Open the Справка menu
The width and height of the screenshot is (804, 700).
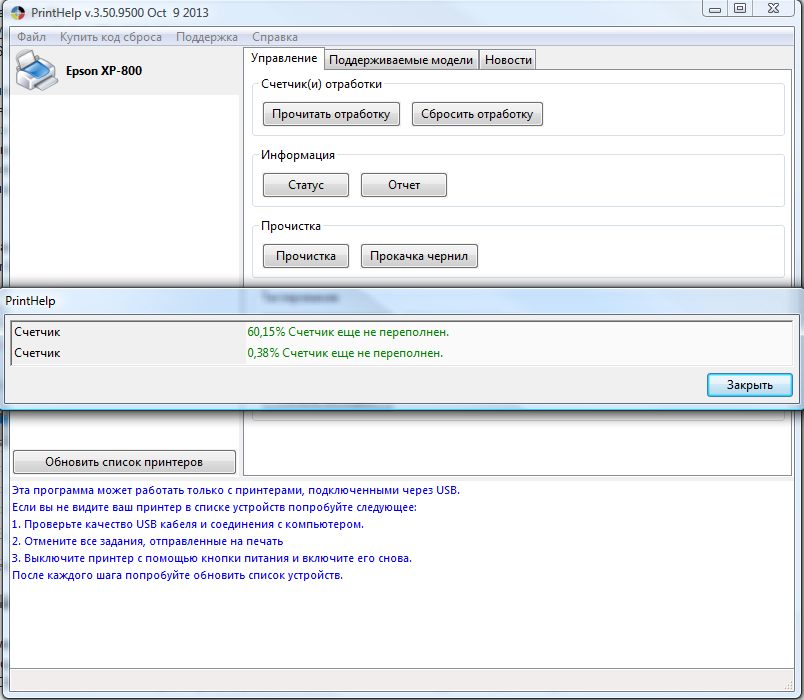pos(275,37)
